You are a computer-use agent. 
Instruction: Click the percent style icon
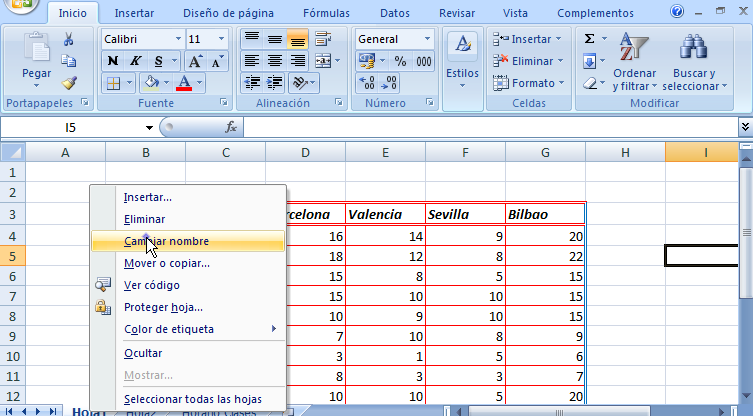tap(400, 61)
